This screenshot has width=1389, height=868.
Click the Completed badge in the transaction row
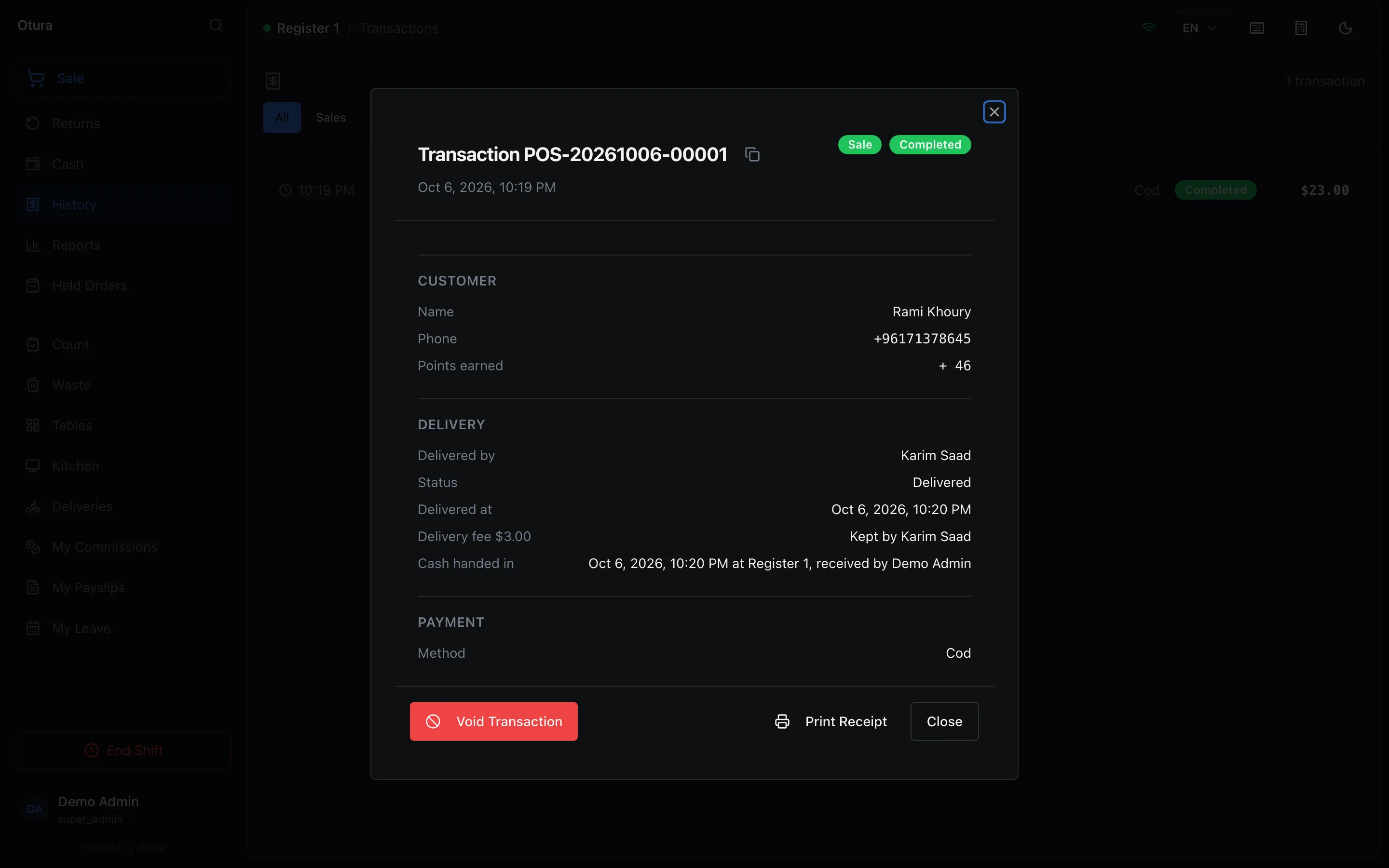click(x=1215, y=190)
